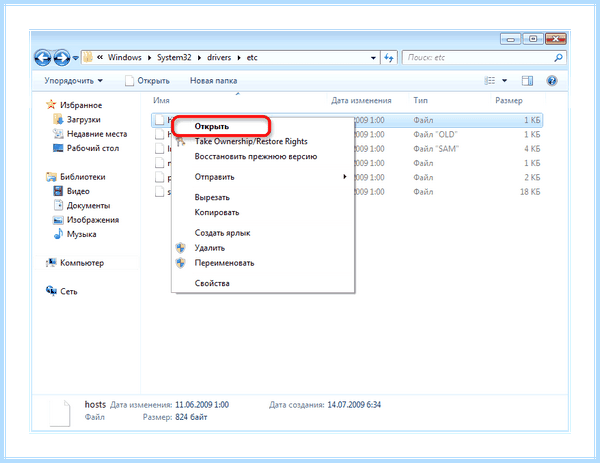
Task: Select Компьютер in navigation pane
Action: pyautogui.click(x=82, y=263)
